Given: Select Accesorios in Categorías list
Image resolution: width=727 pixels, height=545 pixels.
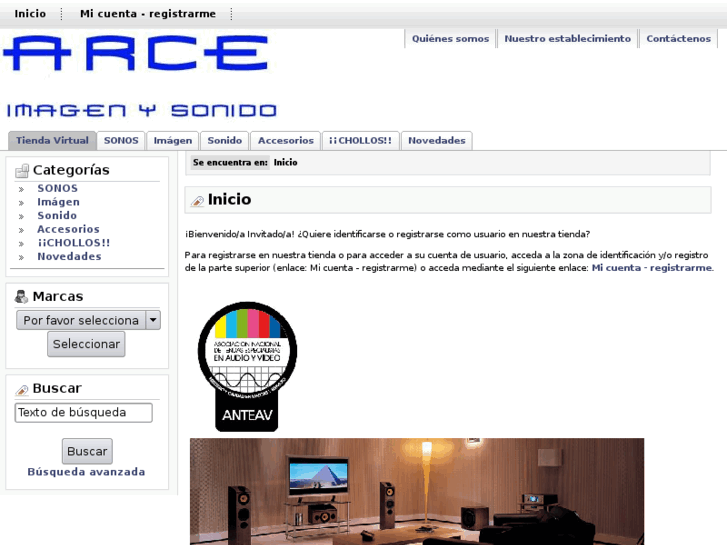Looking at the screenshot, I should [68, 229].
